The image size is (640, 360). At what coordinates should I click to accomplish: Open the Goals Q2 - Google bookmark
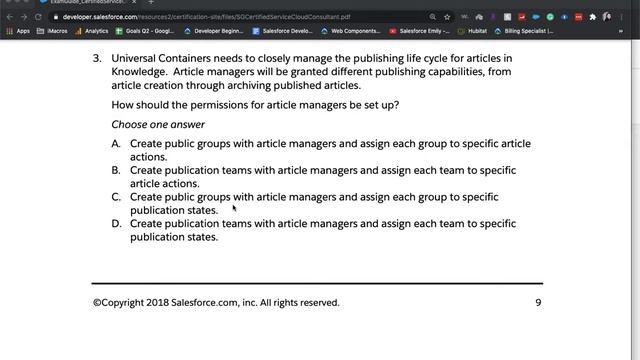145,31
